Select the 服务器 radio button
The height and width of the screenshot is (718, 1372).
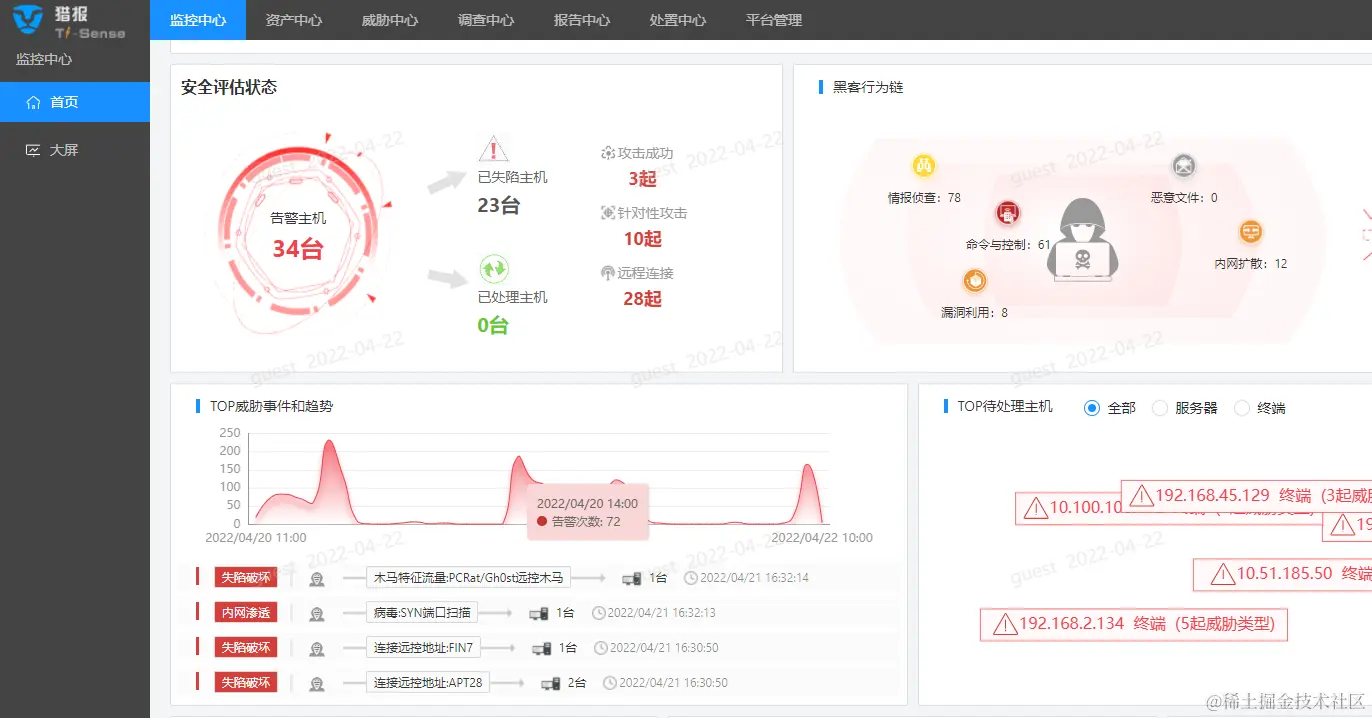tap(1160, 408)
